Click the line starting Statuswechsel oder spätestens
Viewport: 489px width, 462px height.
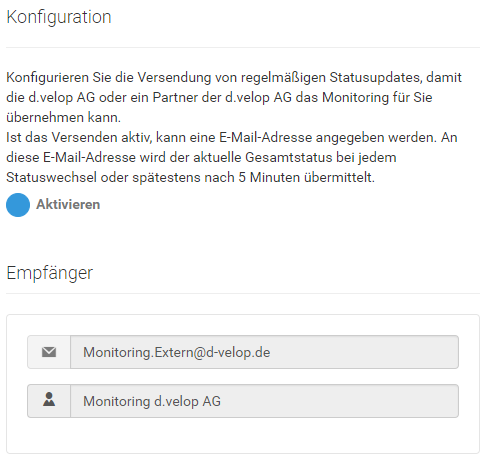coord(190,178)
